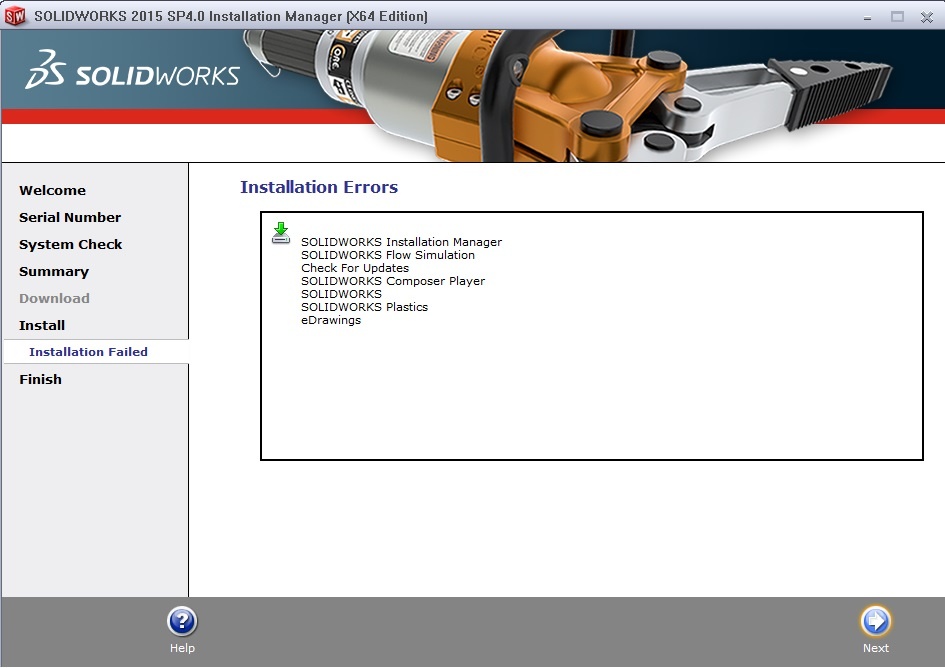Click 'SOLIDWORKS Flow Simulation' entry
Screen dimensions: 945x668
tap(388, 255)
